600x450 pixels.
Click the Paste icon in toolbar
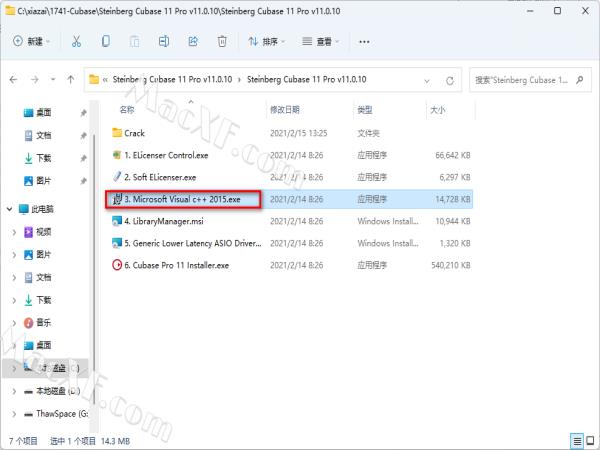click(134, 41)
